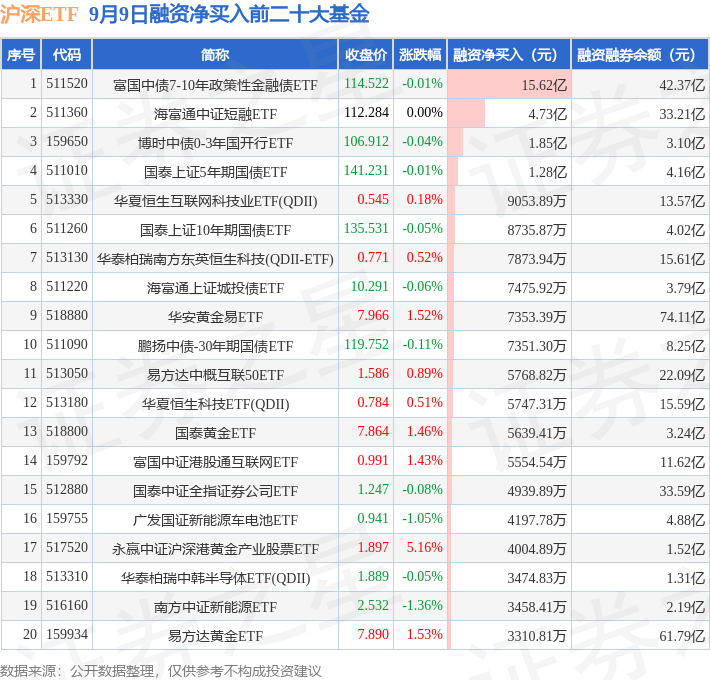Click fund 国泰中证全指证券公司ETF
The height and width of the screenshot is (680, 710).
pos(215,491)
